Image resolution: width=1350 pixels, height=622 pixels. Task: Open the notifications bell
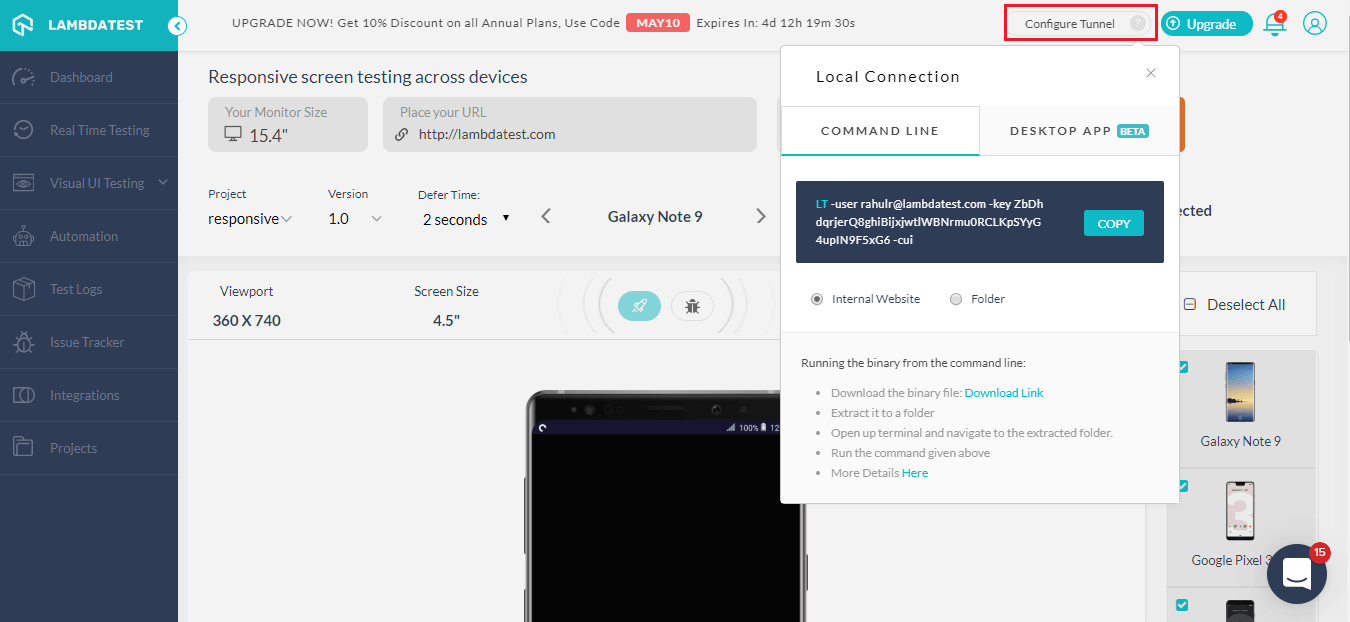[1274, 22]
